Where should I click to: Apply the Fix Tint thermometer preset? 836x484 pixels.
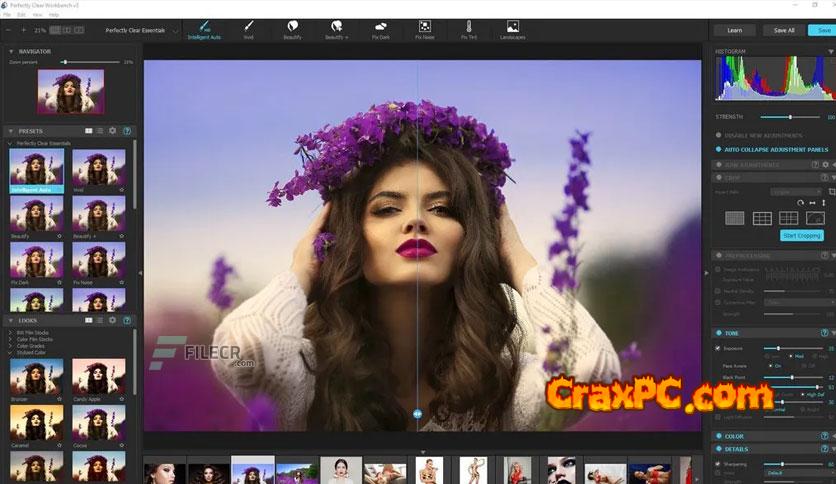click(x=469, y=28)
